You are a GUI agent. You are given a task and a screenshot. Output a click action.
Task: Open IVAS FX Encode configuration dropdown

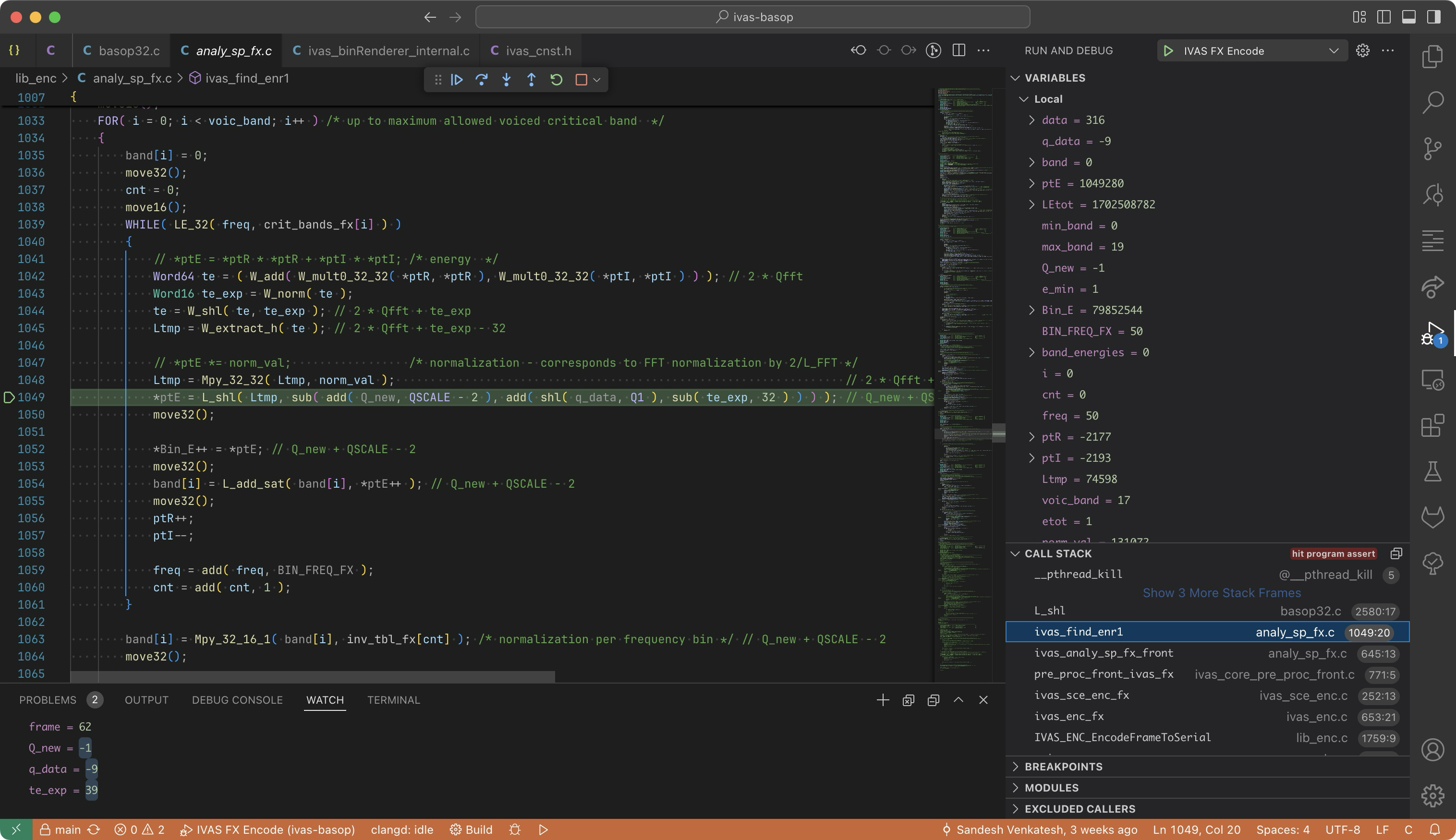(x=1333, y=51)
